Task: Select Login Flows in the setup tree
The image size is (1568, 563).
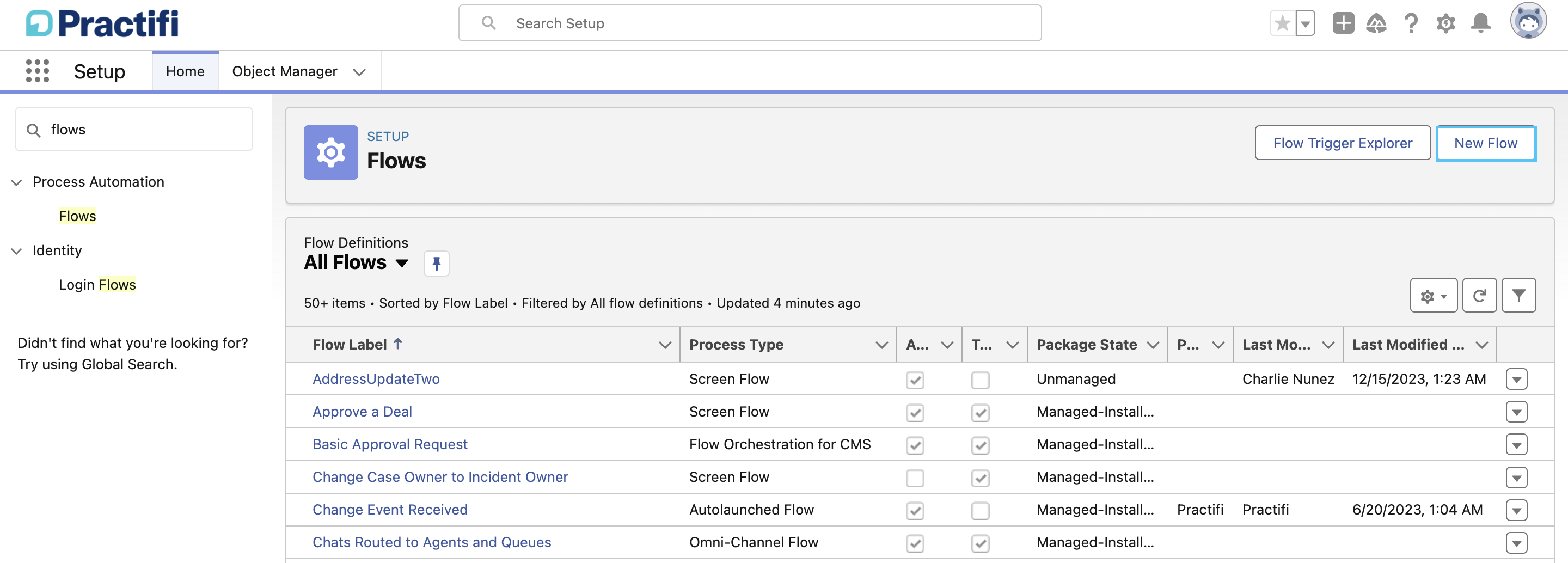Action: (97, 285)
